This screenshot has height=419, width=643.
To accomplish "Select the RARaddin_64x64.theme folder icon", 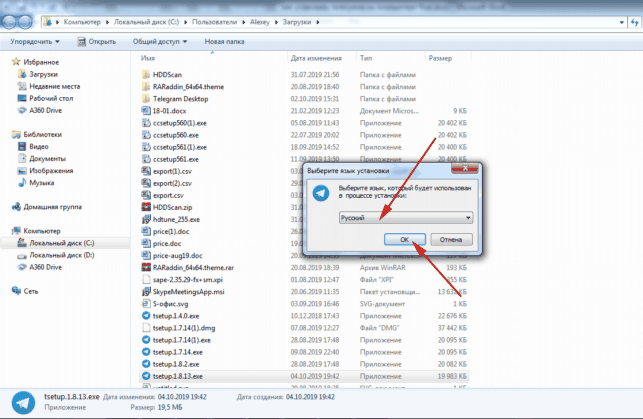I will 146,87.
